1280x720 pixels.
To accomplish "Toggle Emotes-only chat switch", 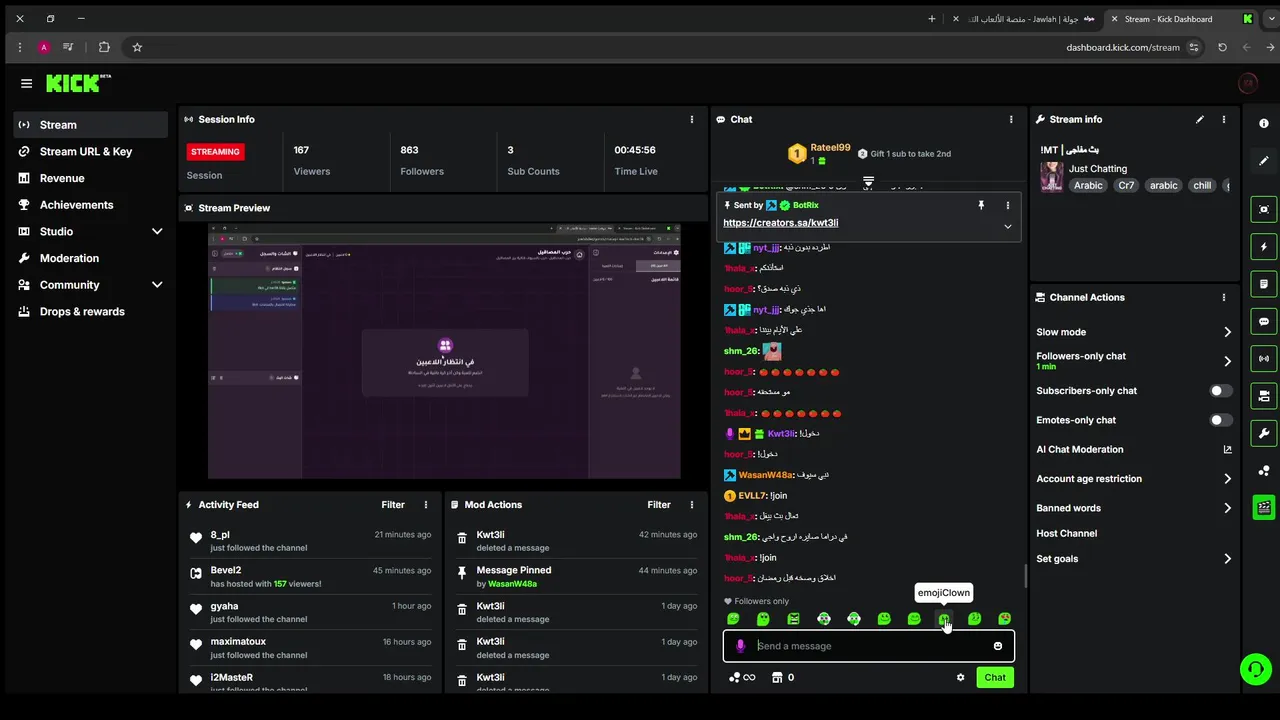I will (1221, 420).
